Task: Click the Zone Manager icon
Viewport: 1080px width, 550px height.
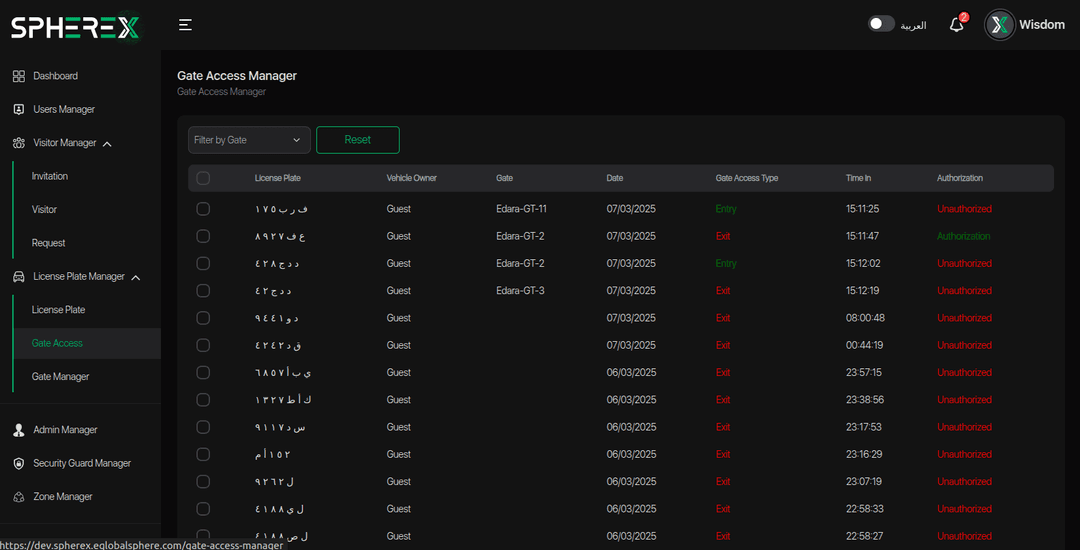Action: tap(18, 497)
